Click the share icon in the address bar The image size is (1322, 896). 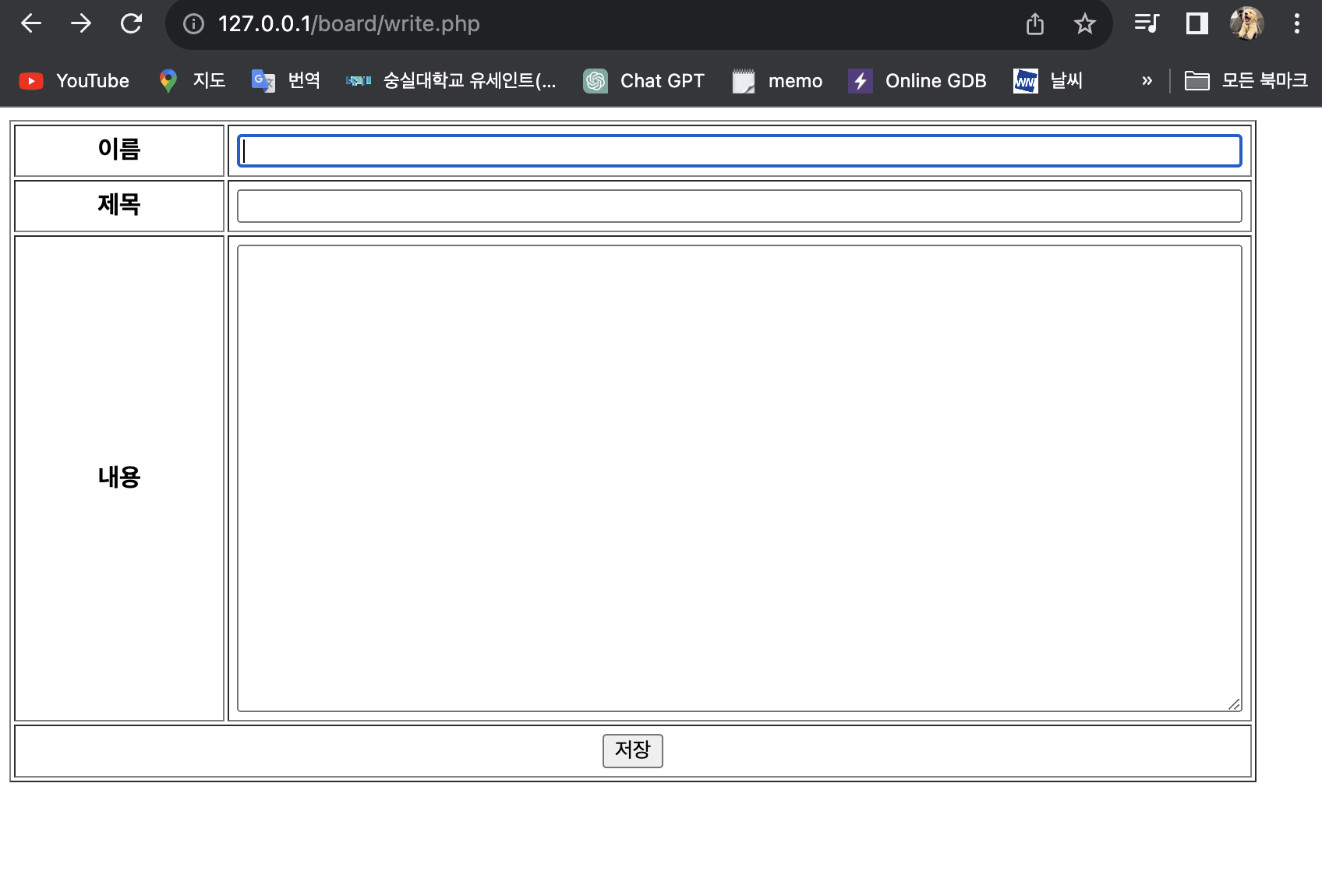[x=1034, y=23]
